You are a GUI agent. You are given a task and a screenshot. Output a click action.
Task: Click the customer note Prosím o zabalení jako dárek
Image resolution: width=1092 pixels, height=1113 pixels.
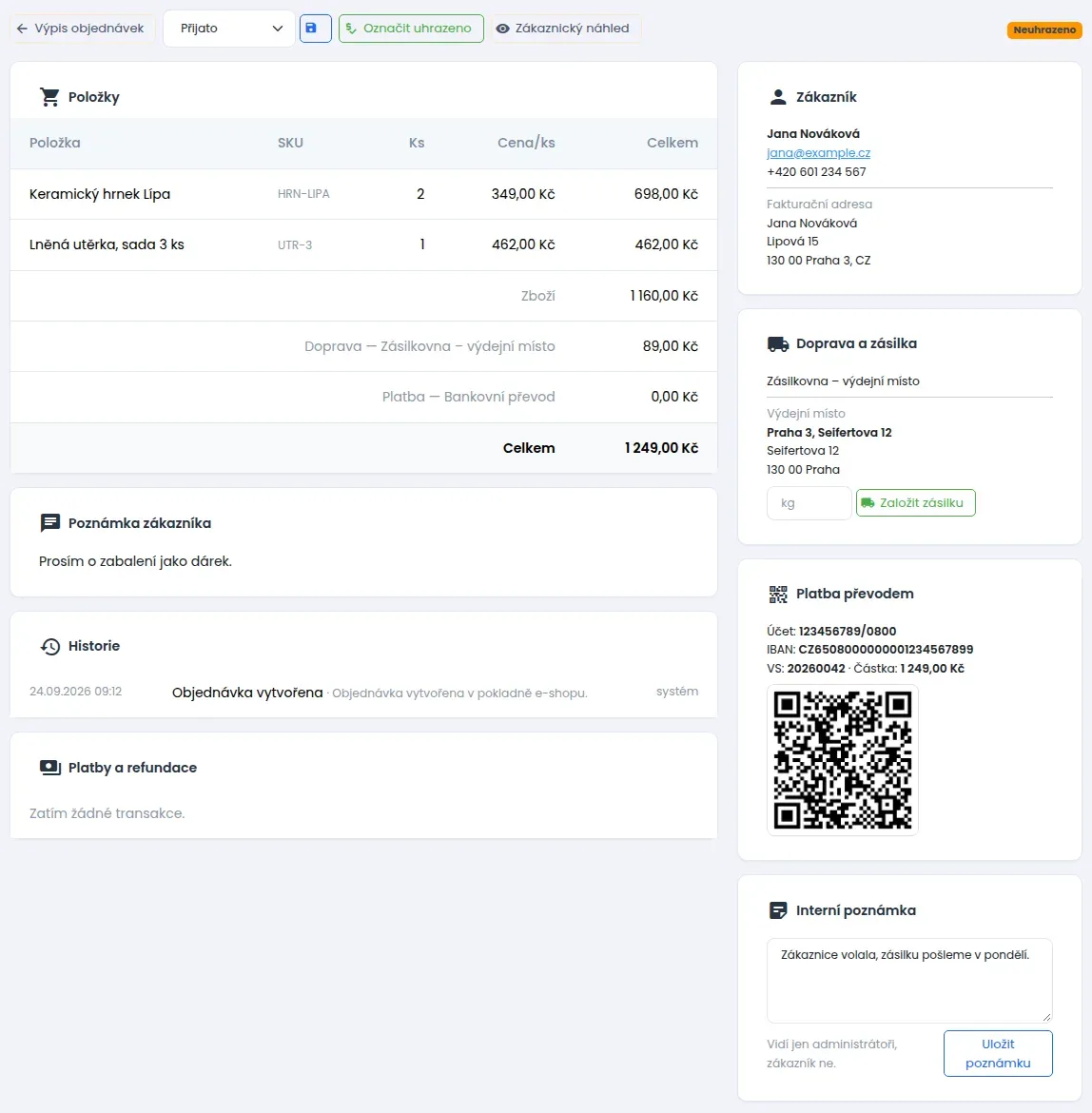pyautogui.click(x=135, y=561)
